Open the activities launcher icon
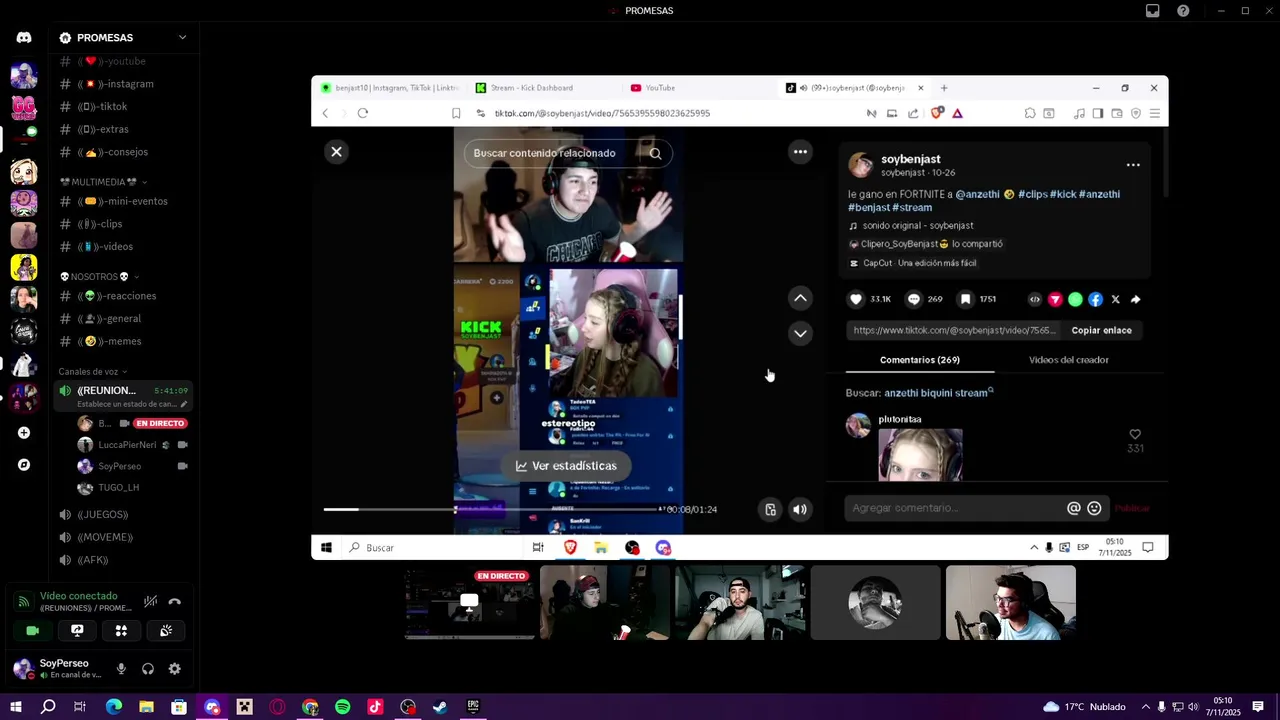1280x720 pixels. coord(121,631)
